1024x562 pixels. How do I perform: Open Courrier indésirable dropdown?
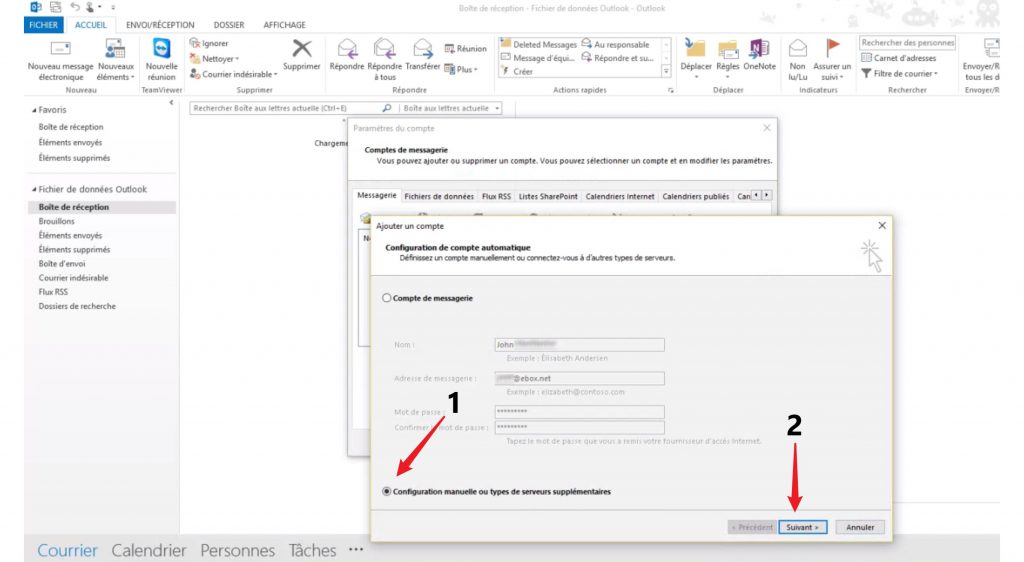click(234, 74)
